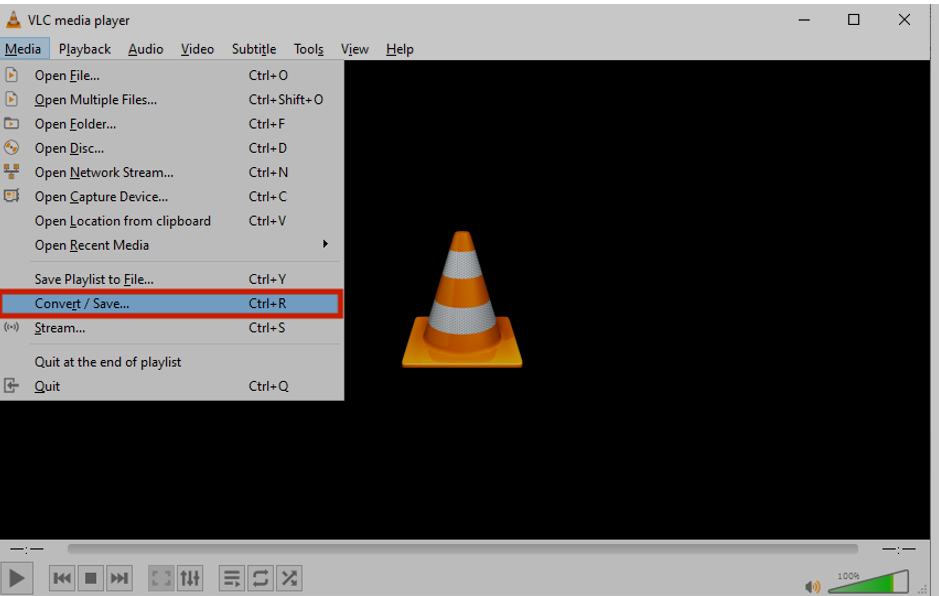The height and width of the screenshot is (596, 939).
Task: Show extended settings equalizer icon
Action: coord(190,578)
